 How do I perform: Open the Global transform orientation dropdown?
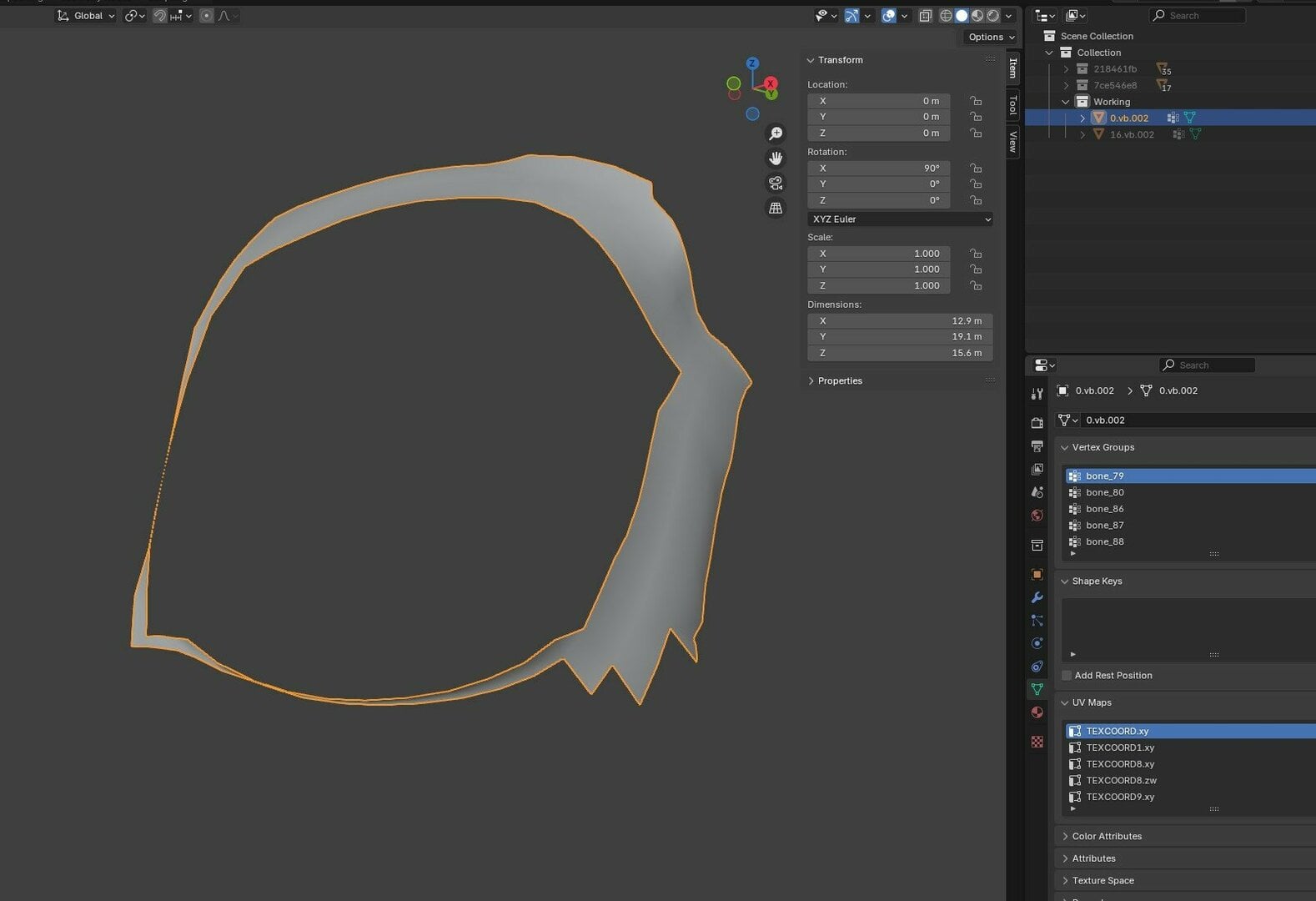[86, 16]
